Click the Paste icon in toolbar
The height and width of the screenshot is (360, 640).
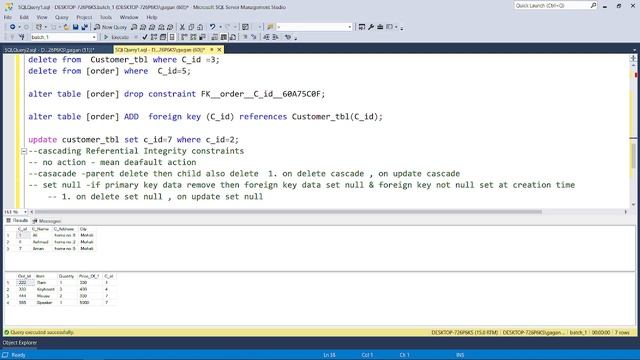click(x=200, y=27)
